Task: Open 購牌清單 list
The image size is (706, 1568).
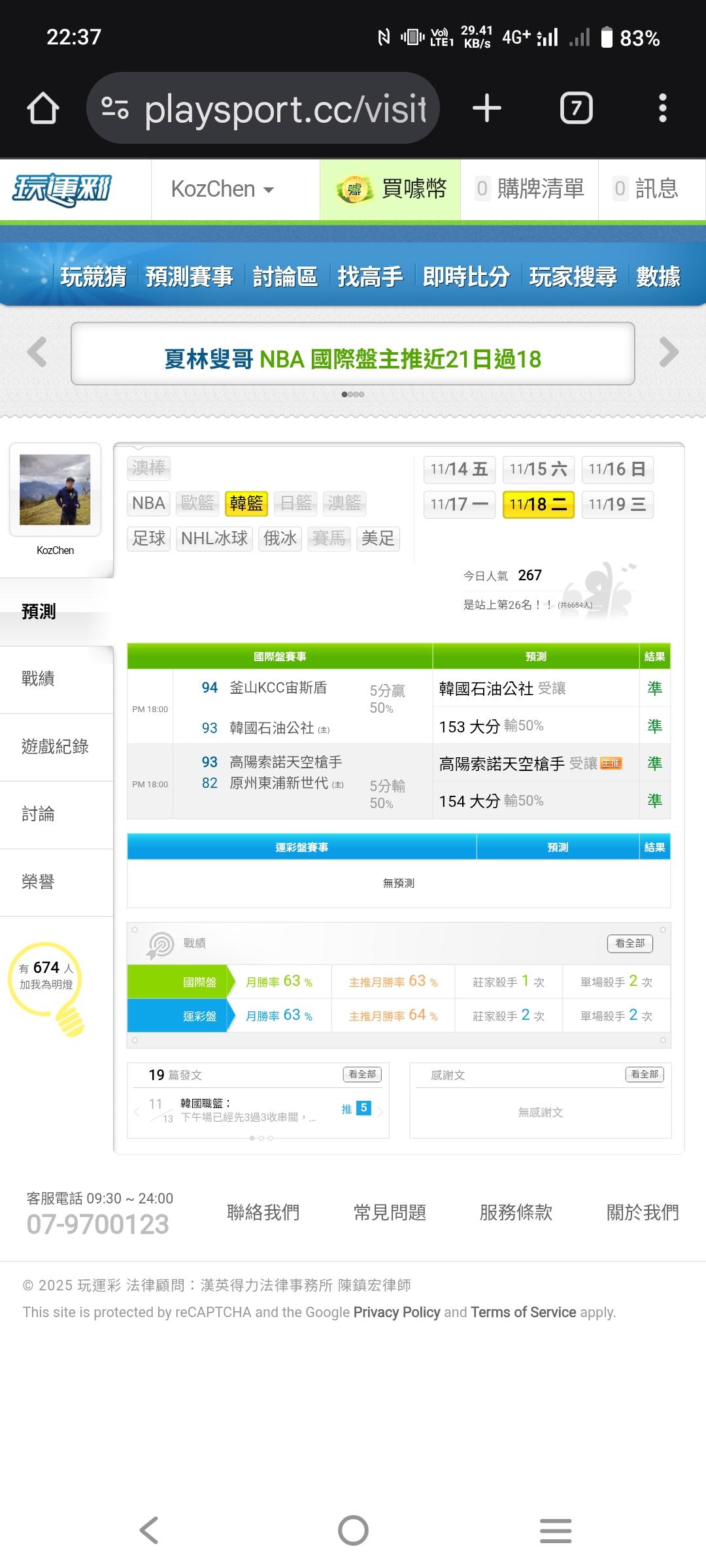Action: point(529,189)
